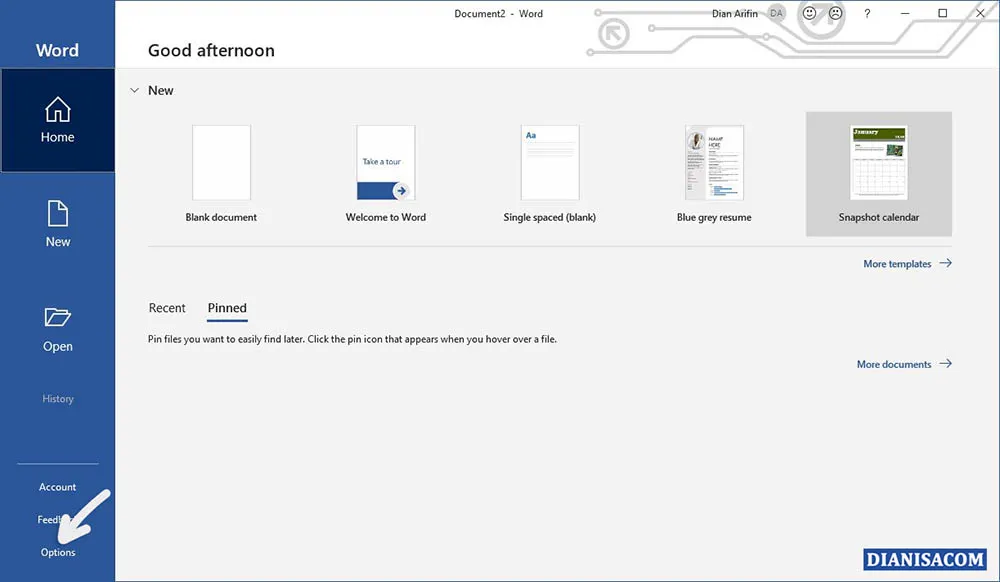
Task: Create a Blank document from its thumbnail
Action: (x=221, y=162)
